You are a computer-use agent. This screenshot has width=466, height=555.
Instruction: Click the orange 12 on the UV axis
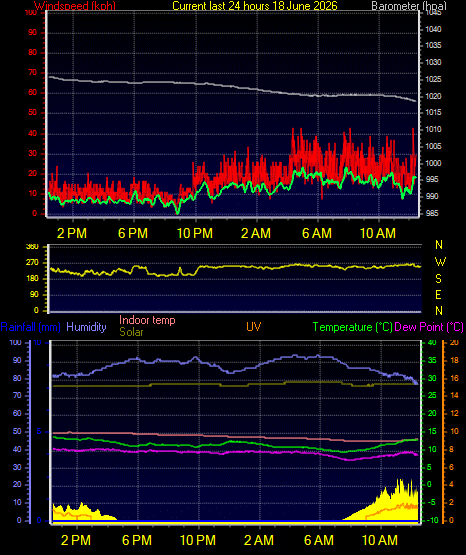point(454,413)
